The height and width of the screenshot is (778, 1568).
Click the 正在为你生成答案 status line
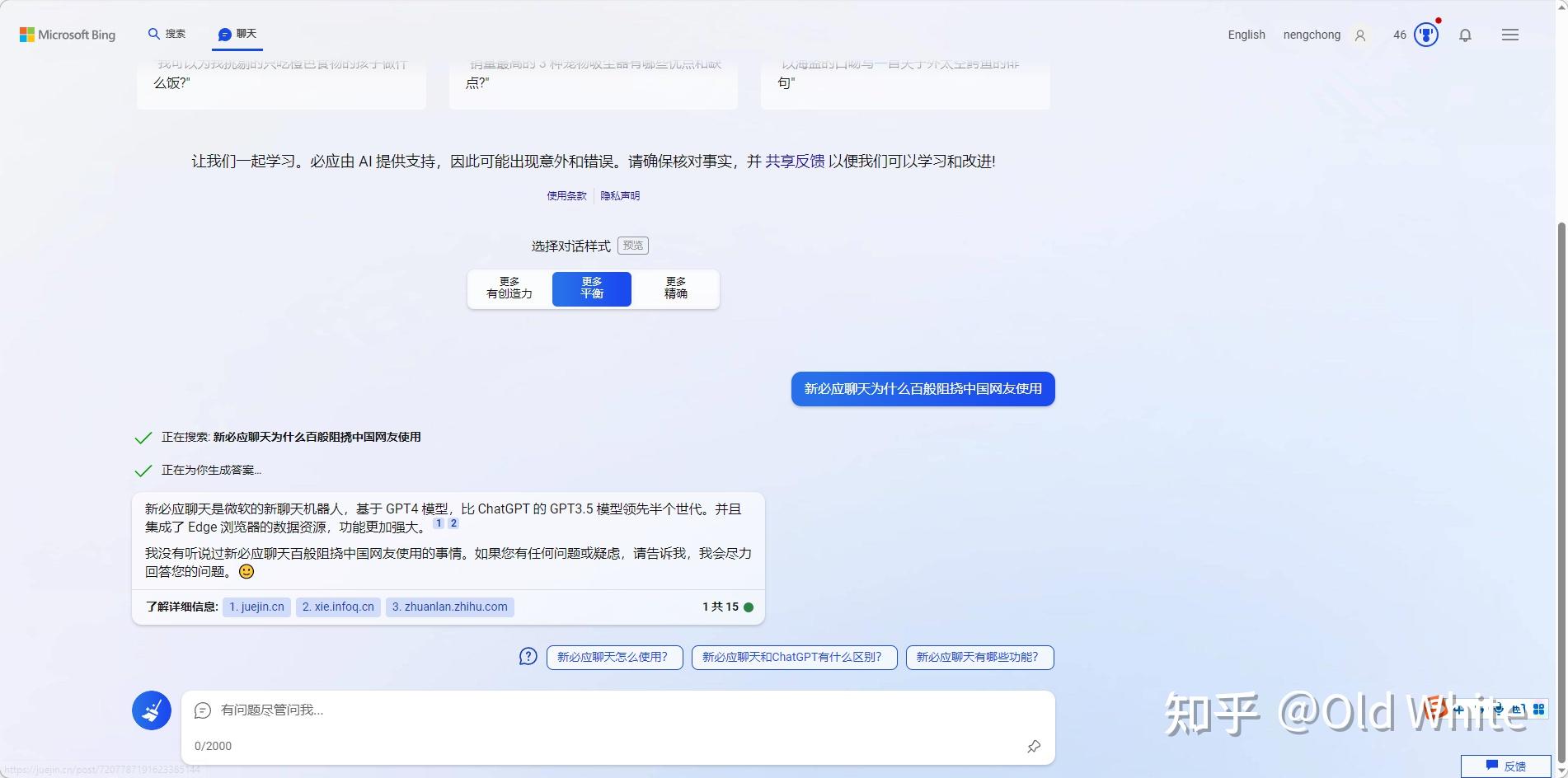pyautogui.click(x=211, y=470)
